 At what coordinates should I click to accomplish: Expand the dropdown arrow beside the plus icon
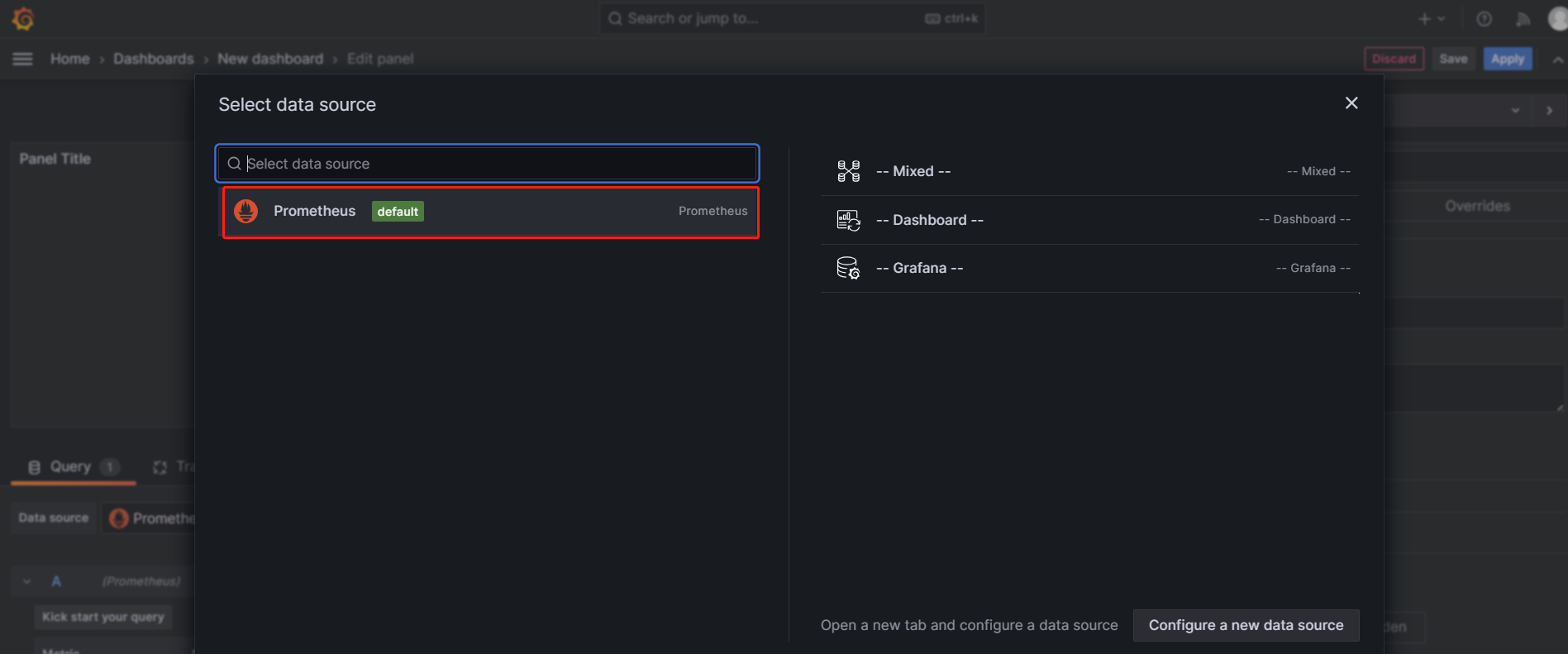click(1442, 19)
